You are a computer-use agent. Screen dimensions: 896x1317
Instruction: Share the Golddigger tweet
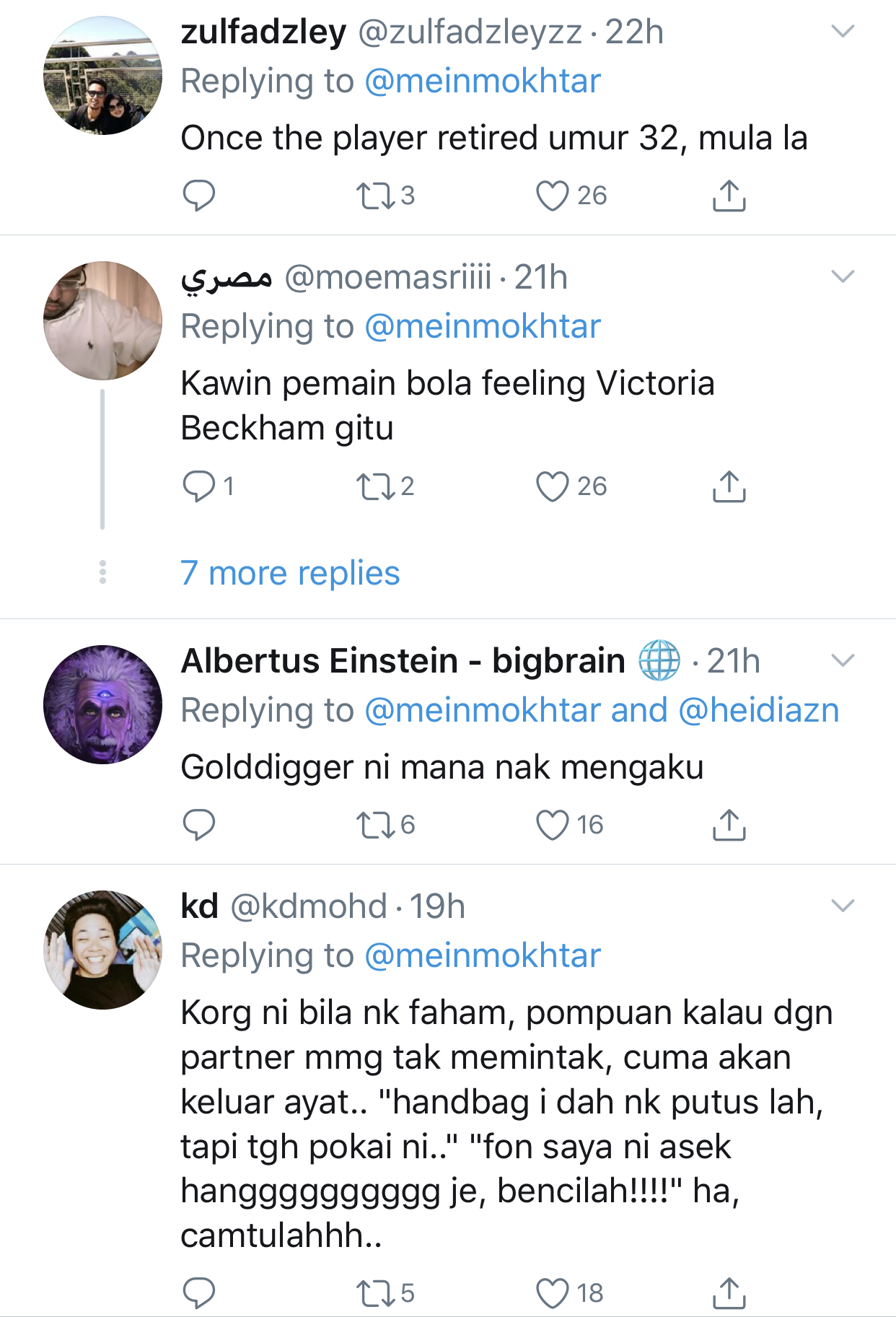[729, 825]
